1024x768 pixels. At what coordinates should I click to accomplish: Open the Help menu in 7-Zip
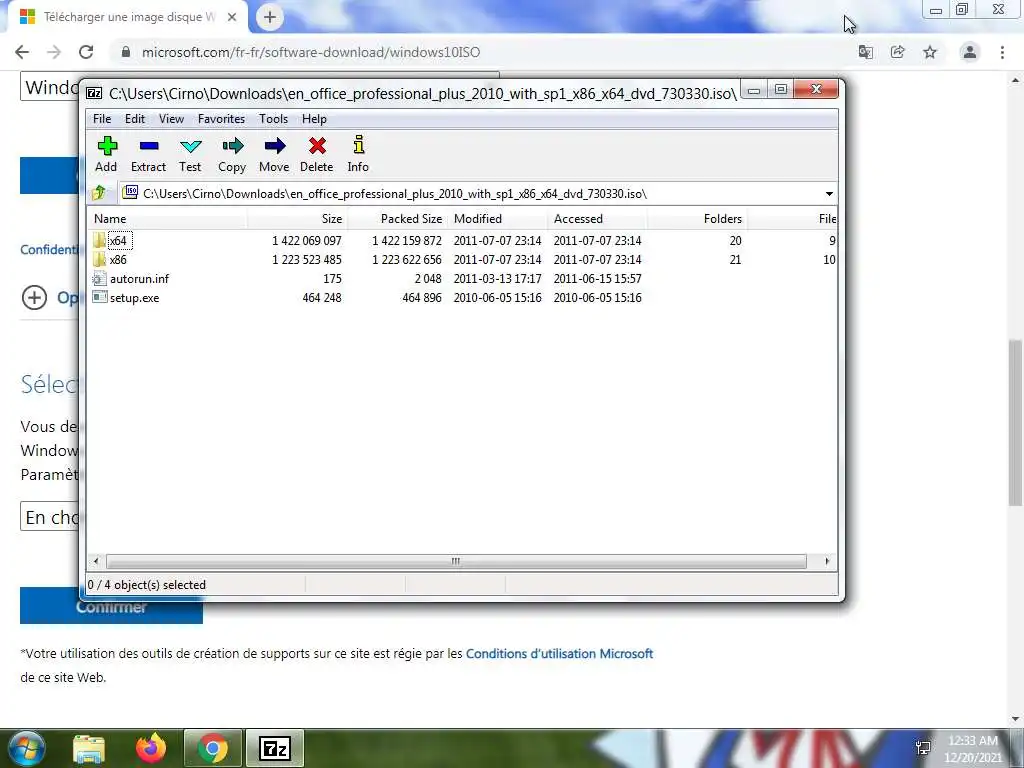(x=314, y=119)
